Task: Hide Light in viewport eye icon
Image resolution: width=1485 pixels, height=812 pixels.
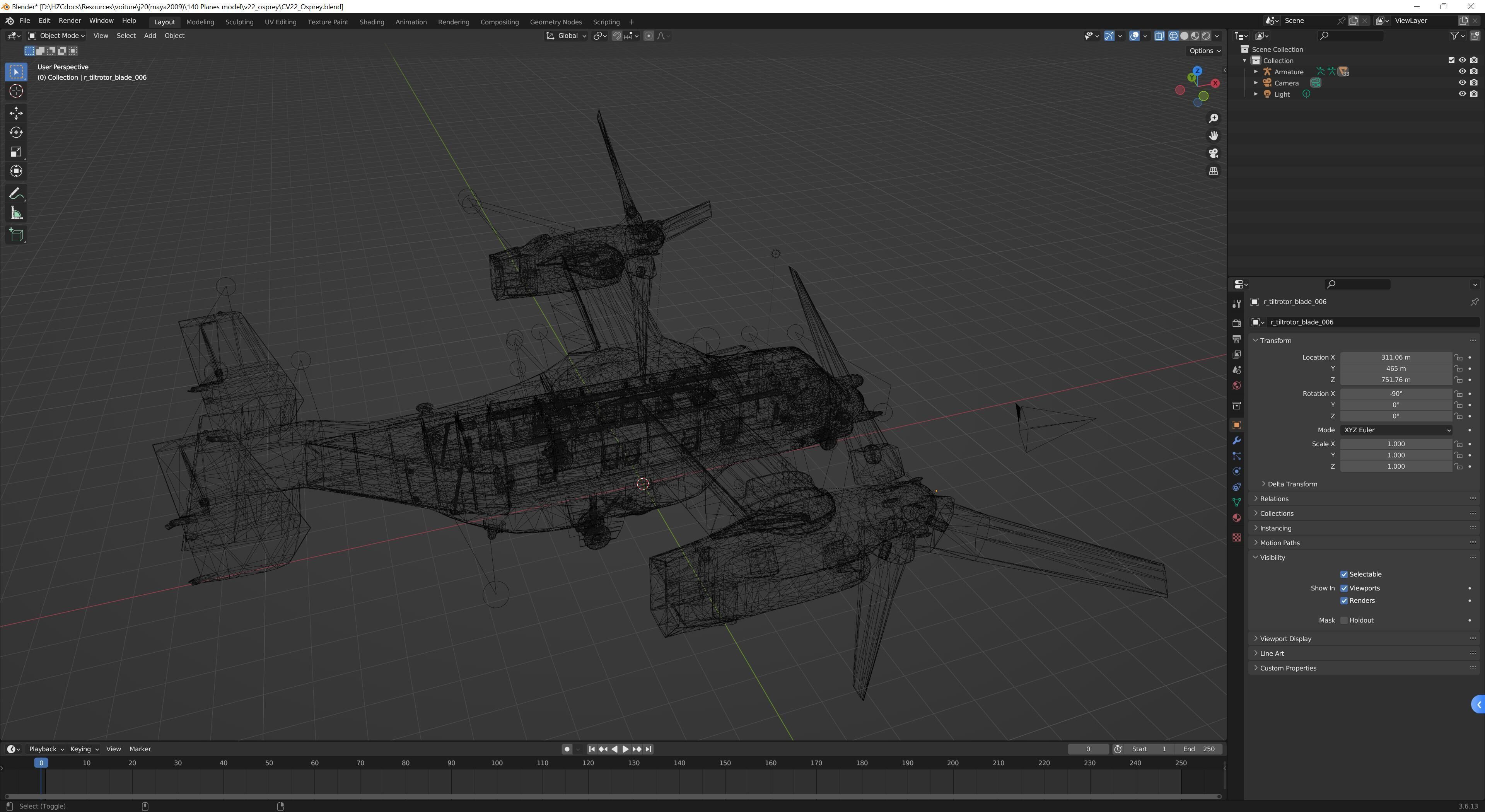Action: tap(1462, 94)
